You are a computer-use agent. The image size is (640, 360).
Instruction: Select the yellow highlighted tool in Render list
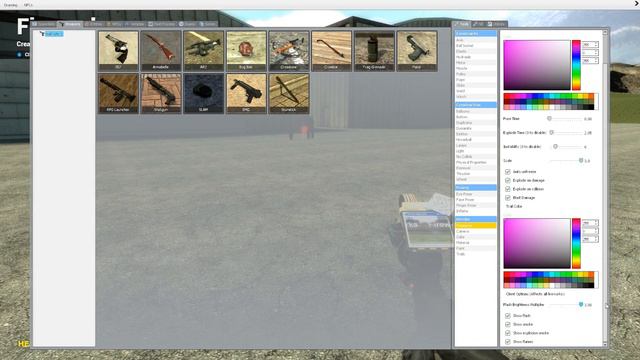pyautogui.click(x=476, y=225)
